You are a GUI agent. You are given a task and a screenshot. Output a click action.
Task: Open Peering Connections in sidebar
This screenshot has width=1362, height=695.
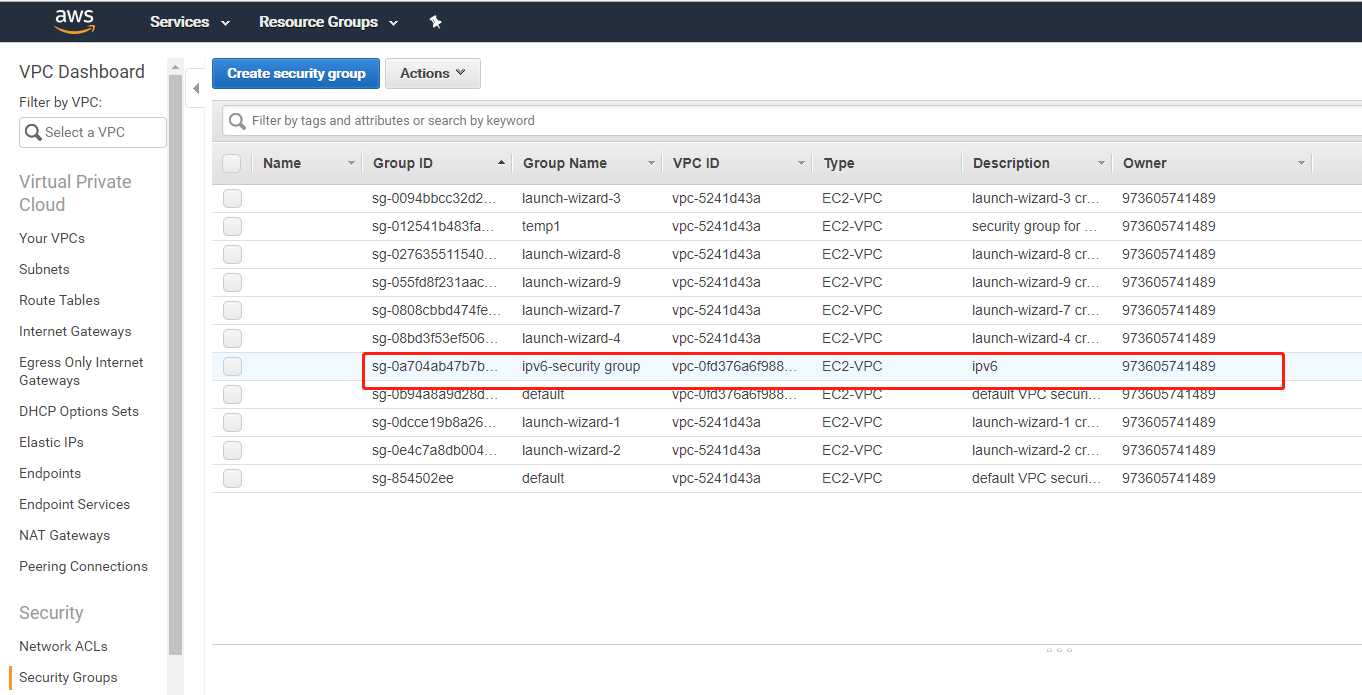(83, 566)
